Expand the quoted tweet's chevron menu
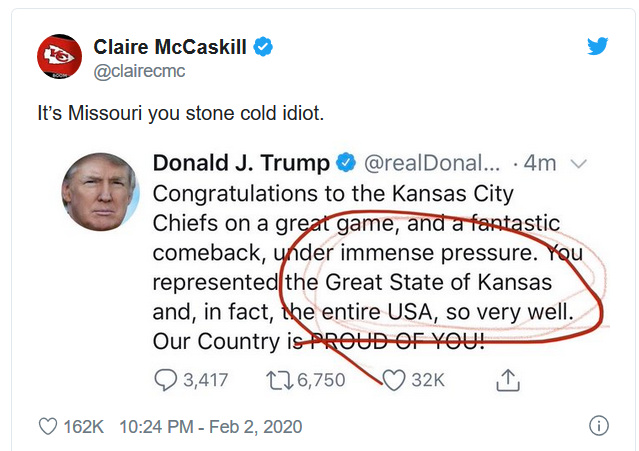639x451 pixels. pos(578,162)
